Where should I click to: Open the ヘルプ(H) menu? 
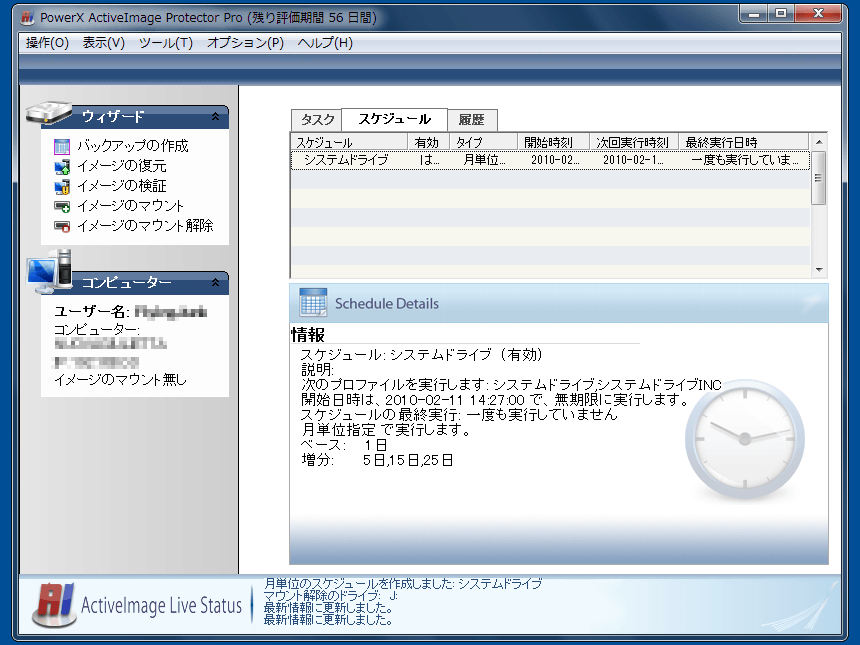[x=325, y=43]
